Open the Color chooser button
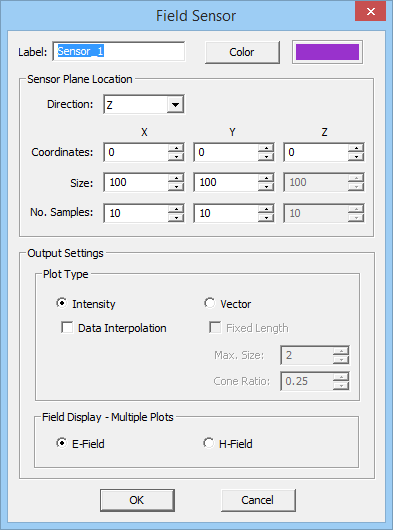The height and width of the screenshot is (530, 393). [x=242, y=52]
